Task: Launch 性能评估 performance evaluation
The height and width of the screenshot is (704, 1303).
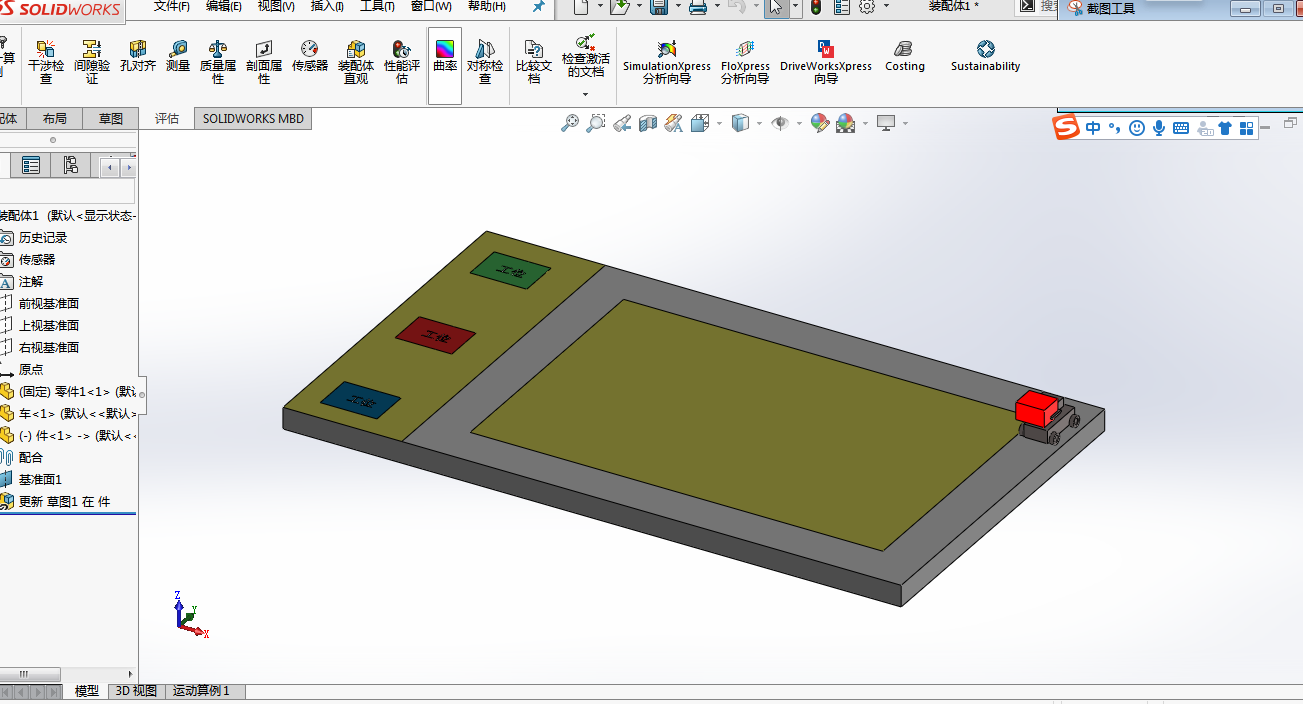Action: [x=402, y=62]
